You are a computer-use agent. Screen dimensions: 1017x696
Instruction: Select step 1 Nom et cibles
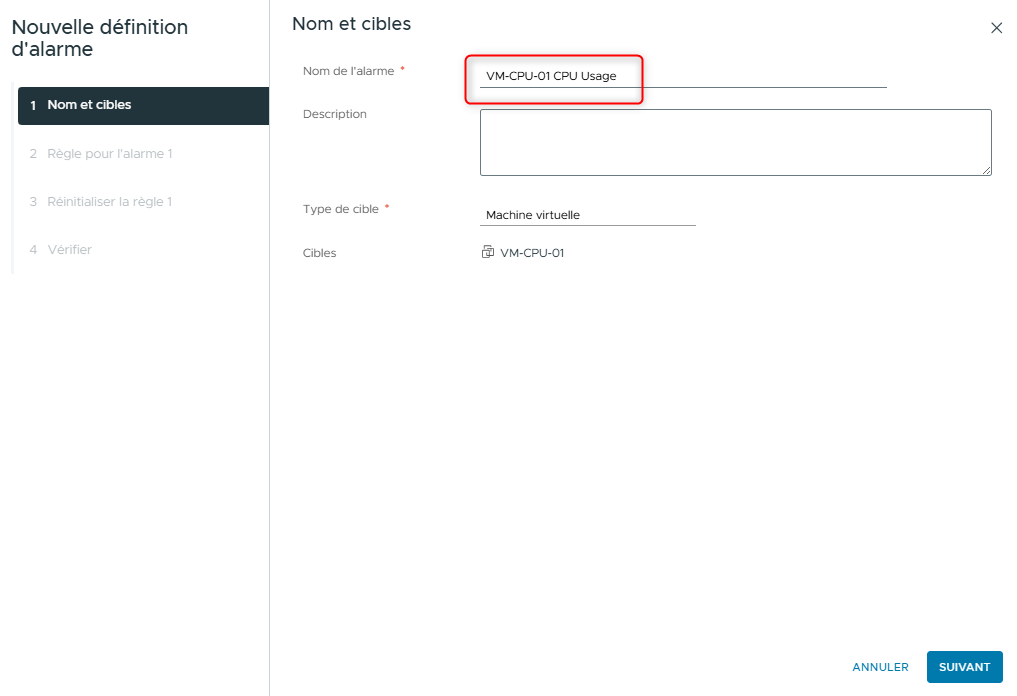tap(143, 105)
